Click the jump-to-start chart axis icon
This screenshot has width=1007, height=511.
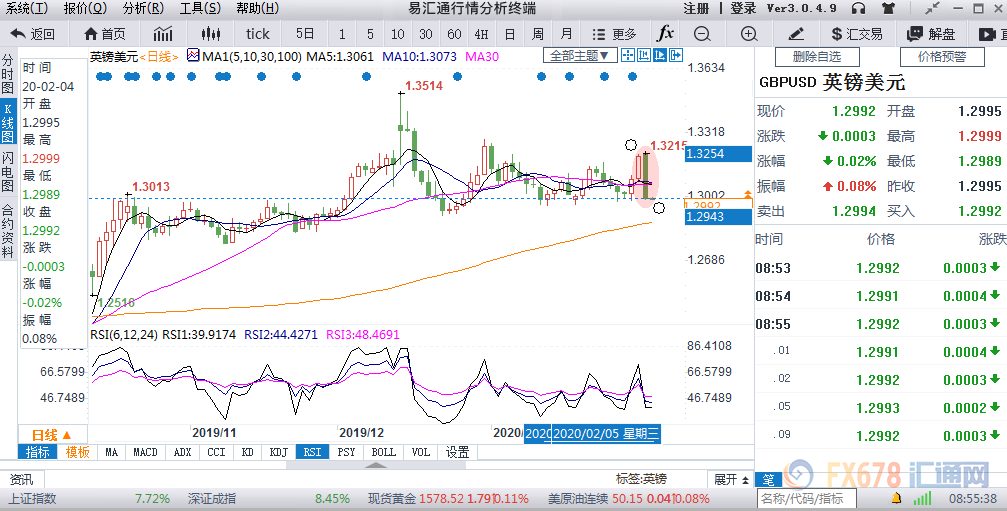pyautogui.click(x=644, y=56)
